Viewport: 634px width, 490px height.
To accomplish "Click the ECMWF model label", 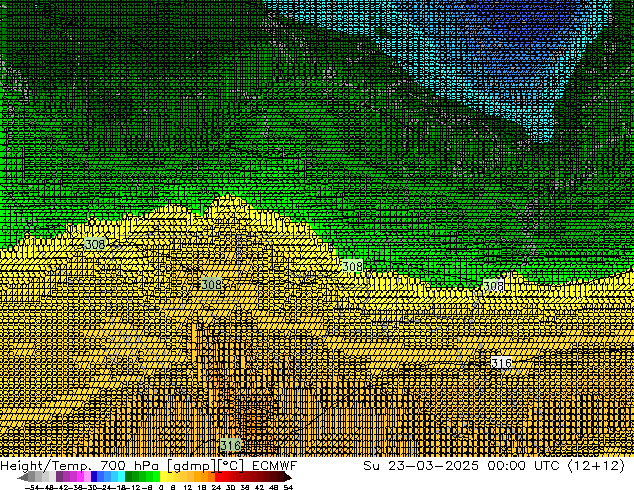I will click(x=275, y=466).
